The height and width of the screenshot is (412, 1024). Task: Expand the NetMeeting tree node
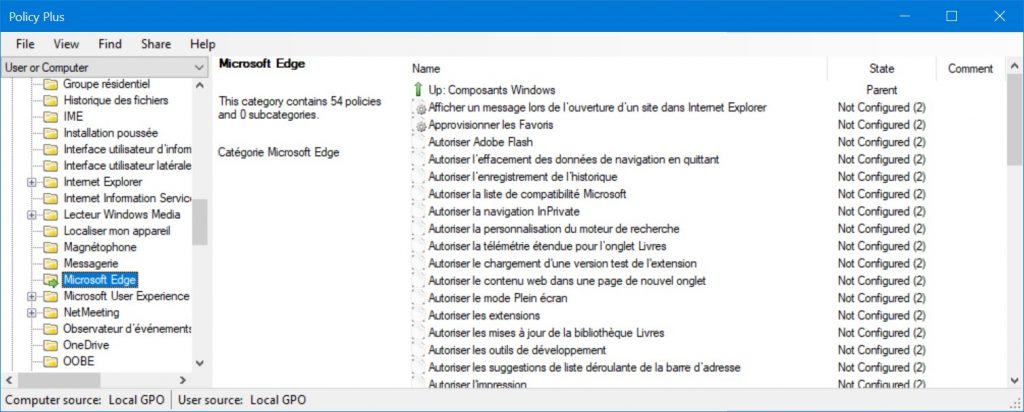(31, 313)
